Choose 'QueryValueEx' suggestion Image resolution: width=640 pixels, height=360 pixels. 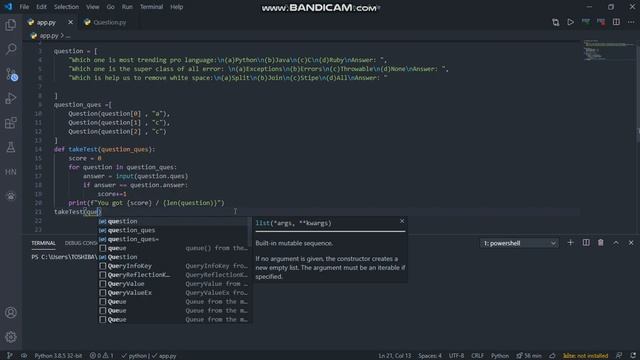[174, 293]
